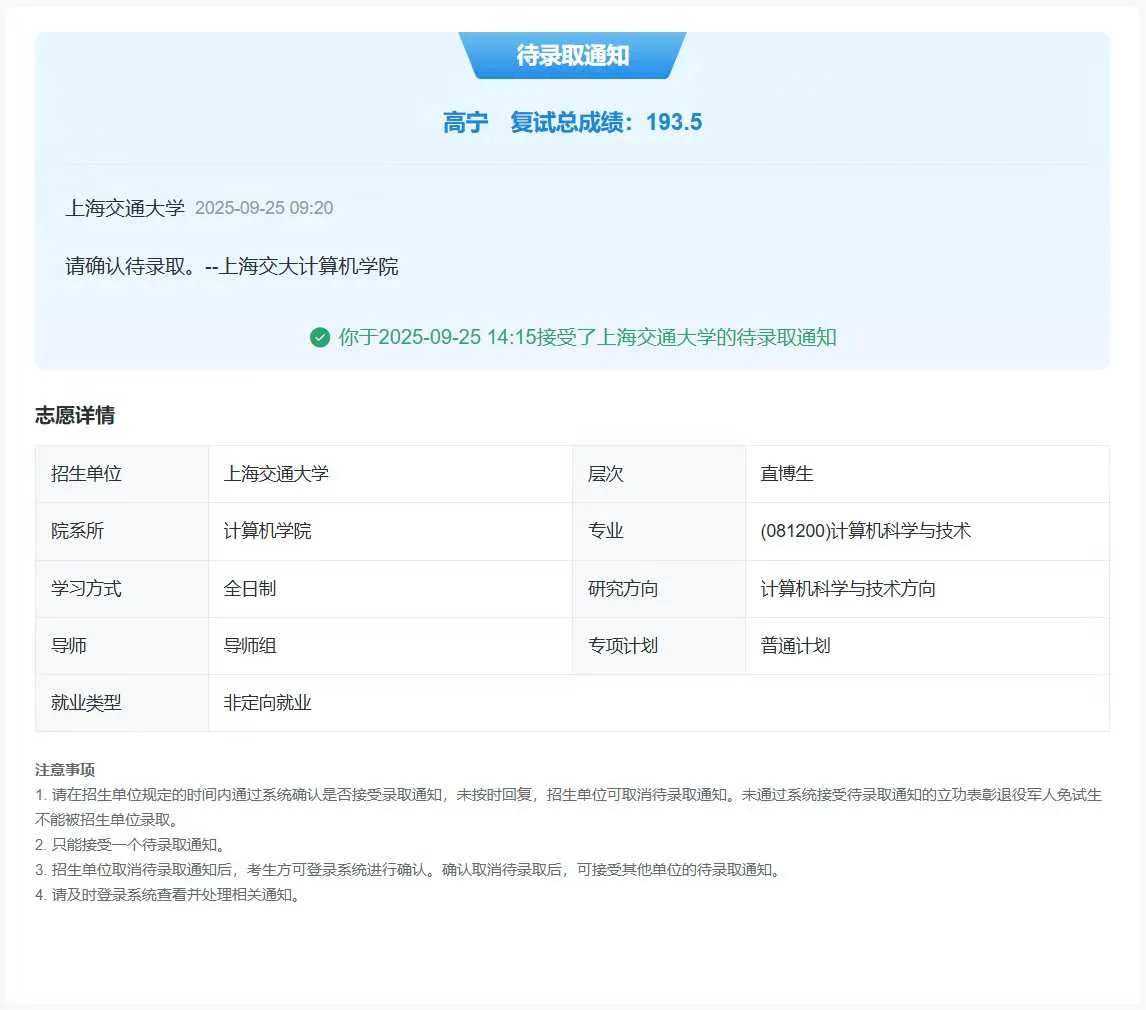
Task: Click the 院系所 value 计算机学院
Action: [266, 531]
